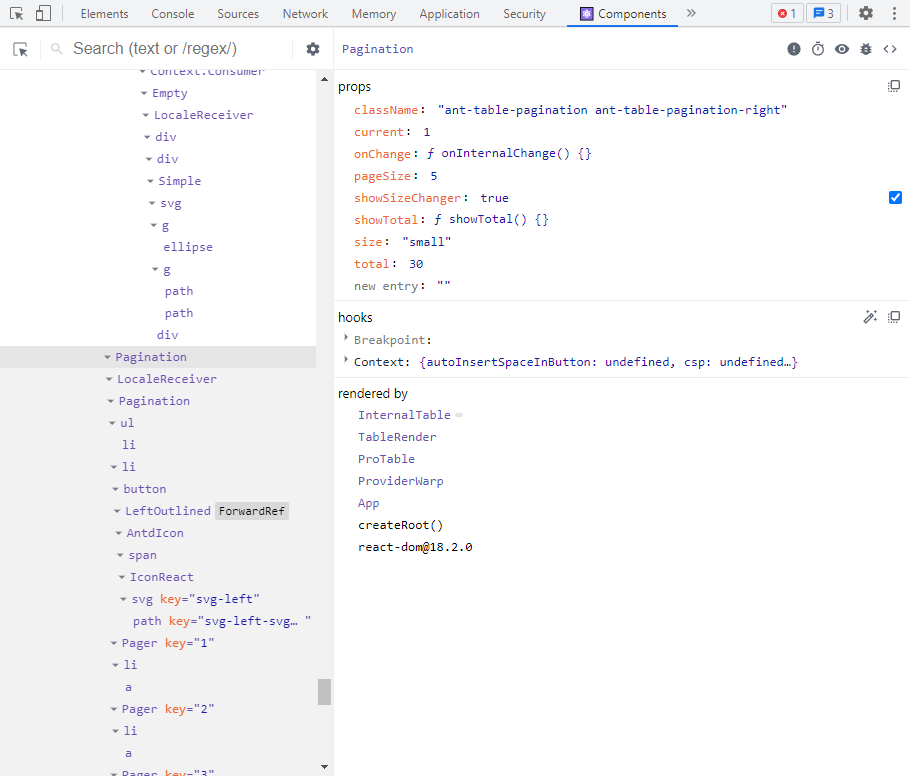
Task: Collapse the Simple component node
Action: coord(150,181)
